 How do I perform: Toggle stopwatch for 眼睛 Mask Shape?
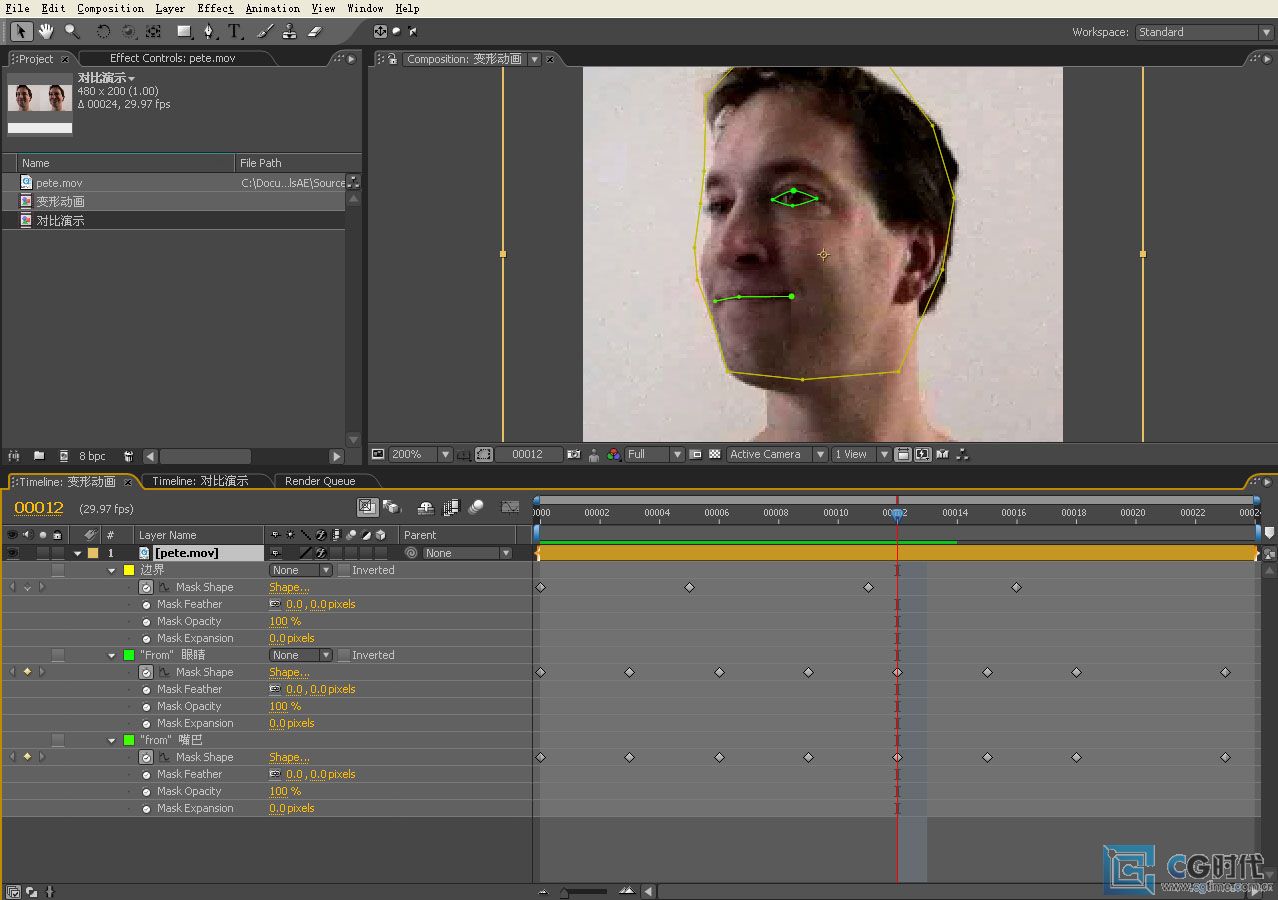146,672
